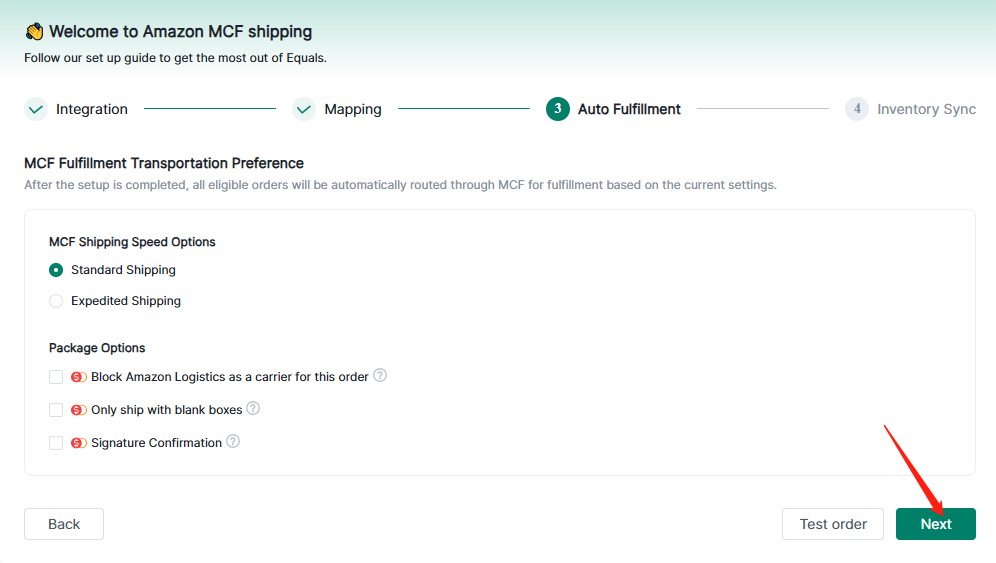Image resolution: width=996 pixels, height=563 pixels.
Task: Tick the Signature Confirmation checkbox
Action: click(x=56, y=443)
